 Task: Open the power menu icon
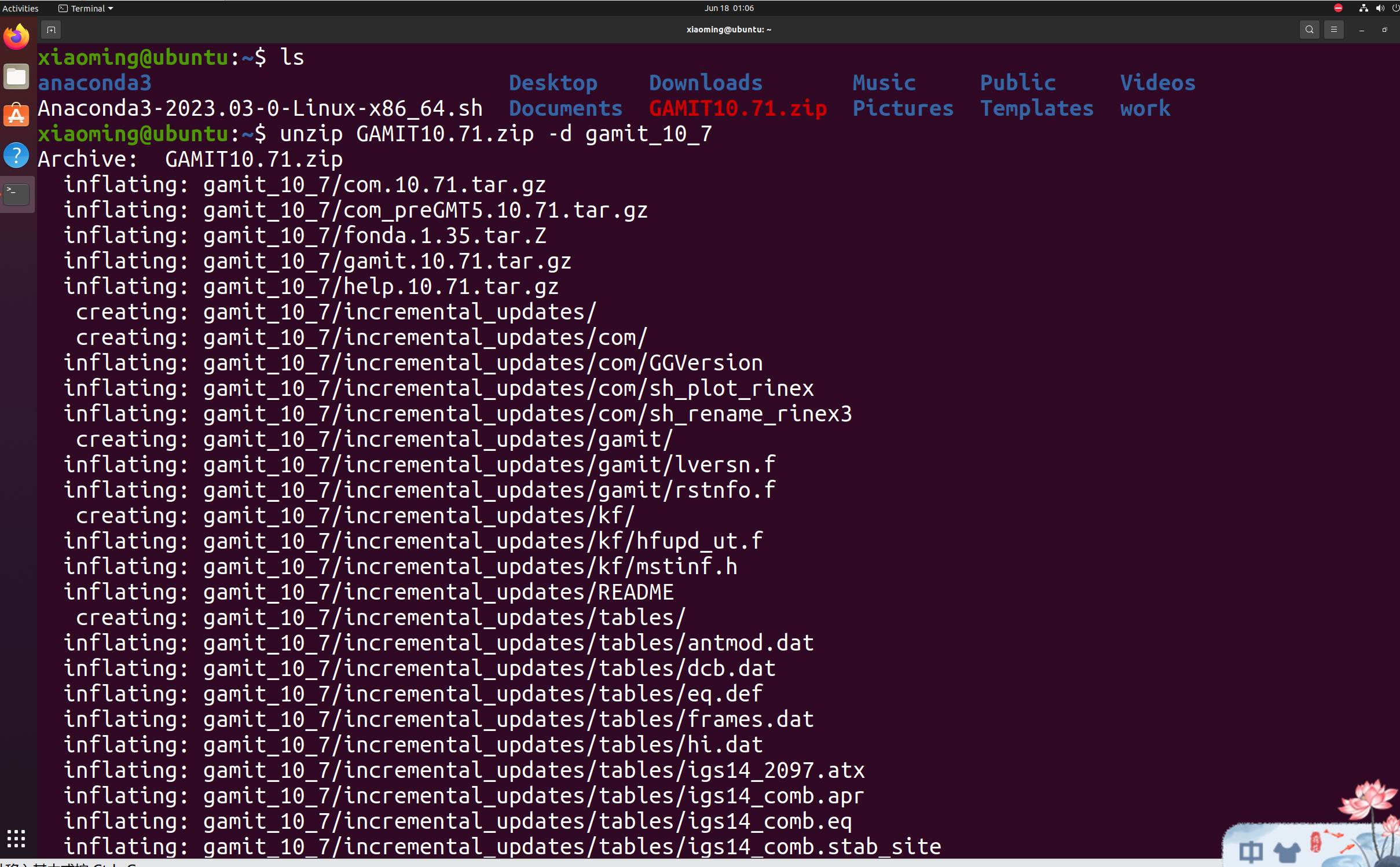click(1395, 8)
